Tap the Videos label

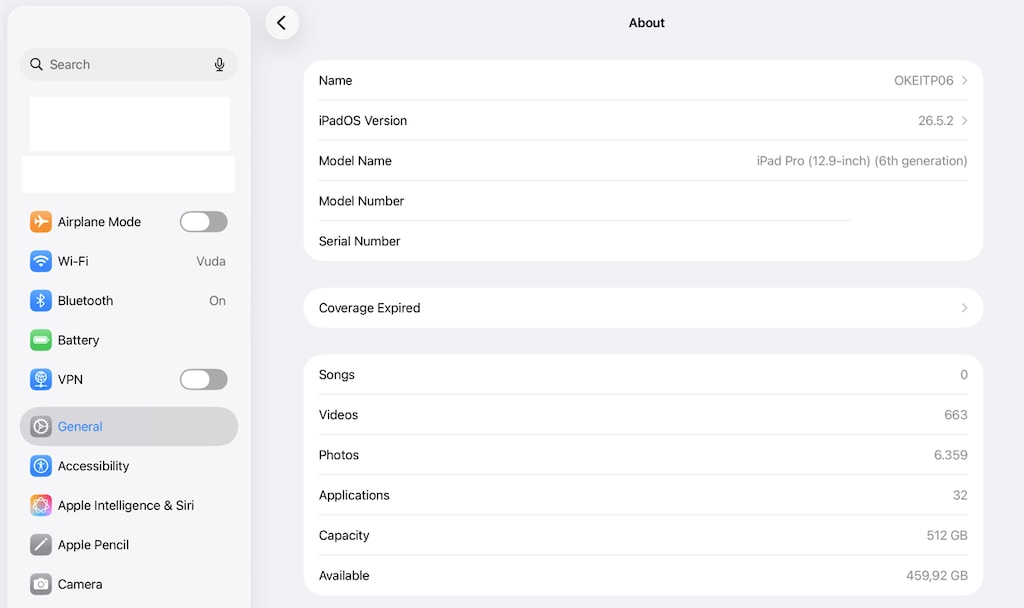[x=338, y=415]
